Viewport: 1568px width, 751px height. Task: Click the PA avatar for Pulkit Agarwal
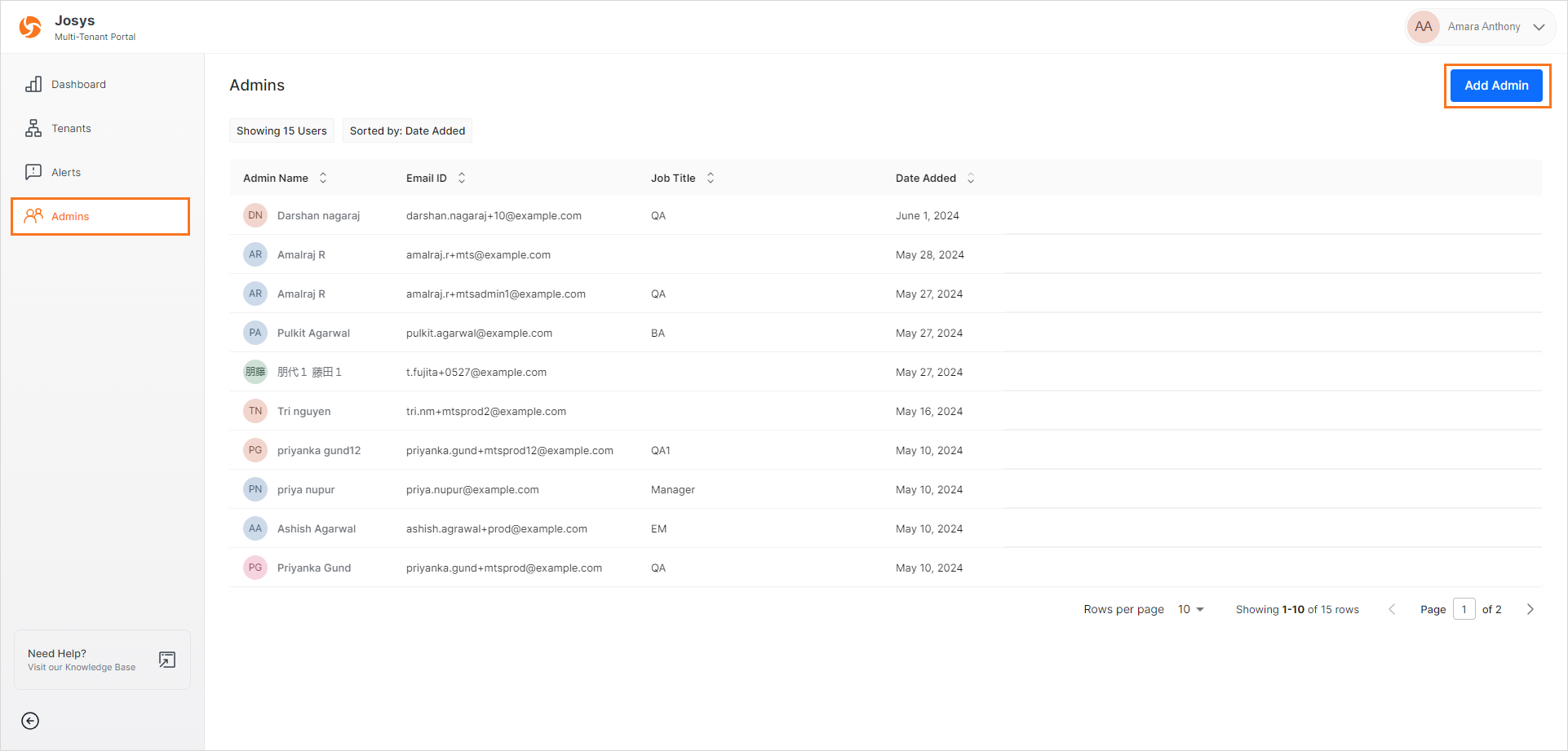(x=255, y=333)
